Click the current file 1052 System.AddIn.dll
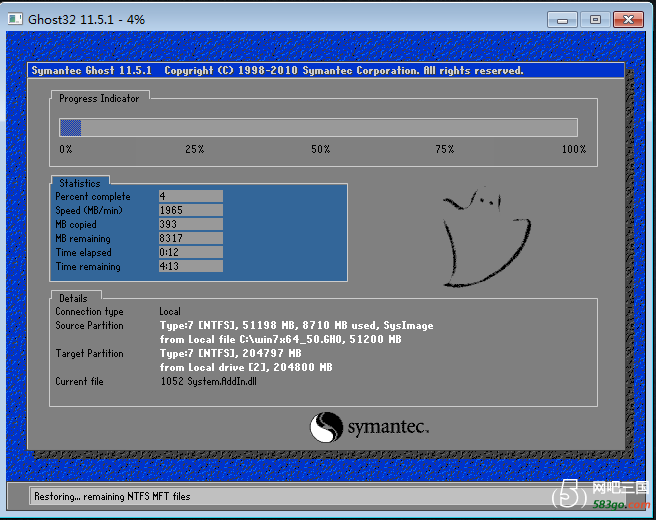 (x=208, y=382)
